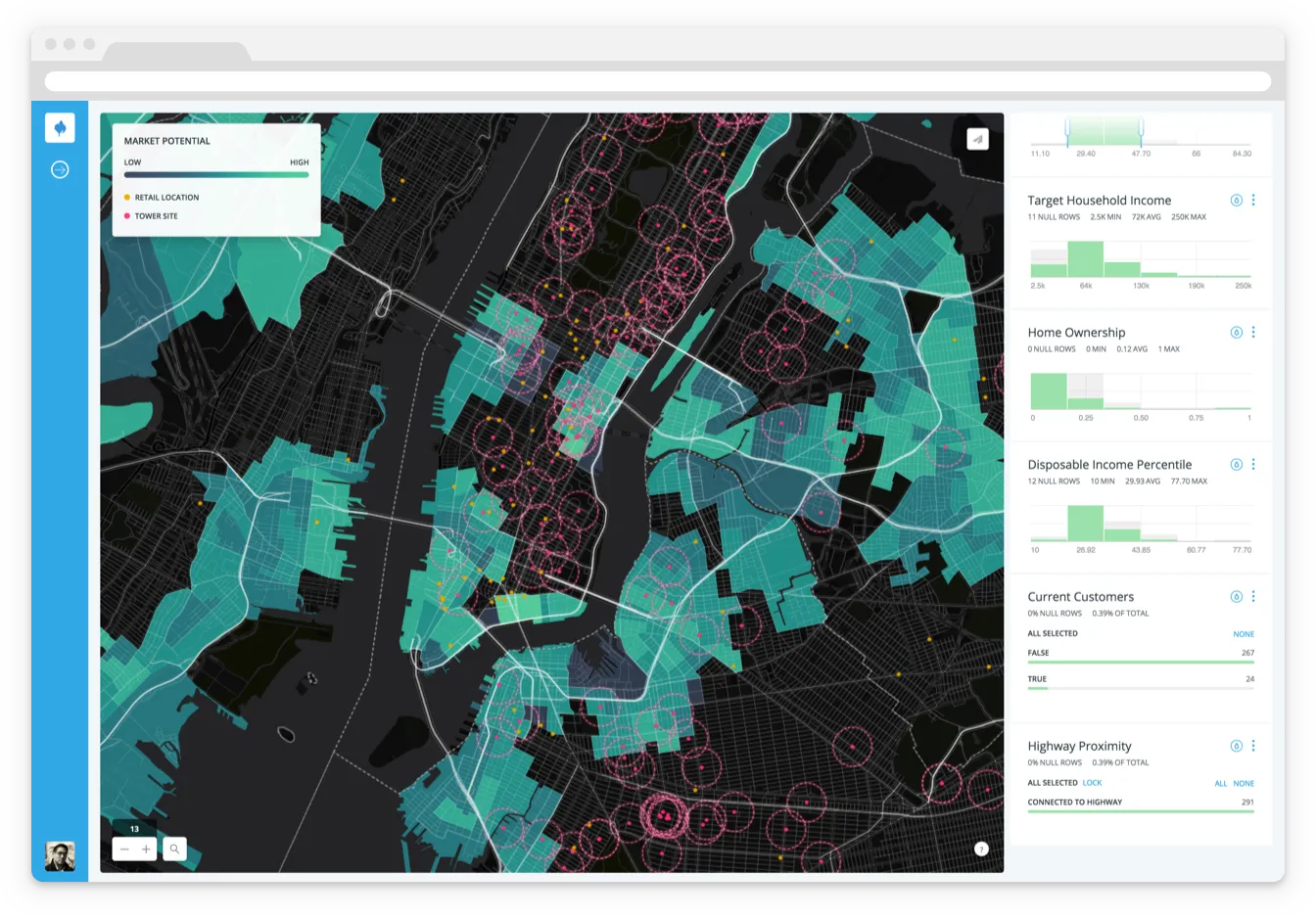The width and height of the screenshot is (1316, 918).
Task: Click LOCK in the Highway Proximity panel
Action: (1093, 783)
